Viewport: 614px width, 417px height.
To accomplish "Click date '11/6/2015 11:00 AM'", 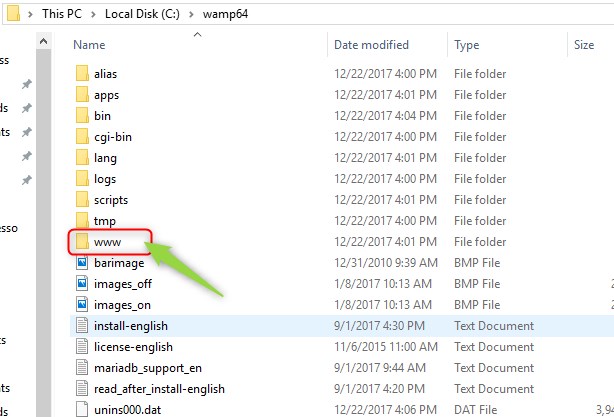I will tap(386, 347).
